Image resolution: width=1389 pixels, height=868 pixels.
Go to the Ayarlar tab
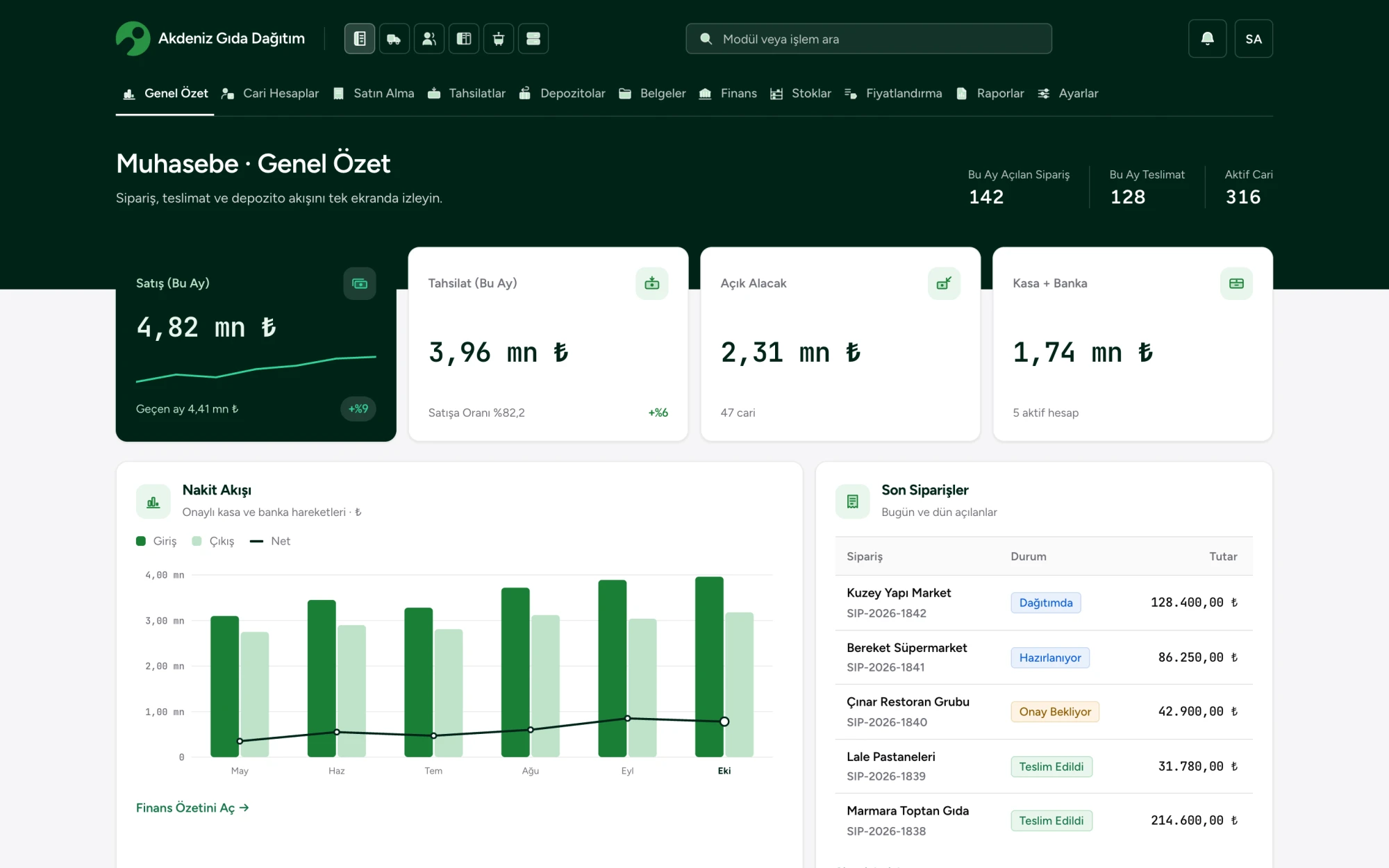[1067, 94]
